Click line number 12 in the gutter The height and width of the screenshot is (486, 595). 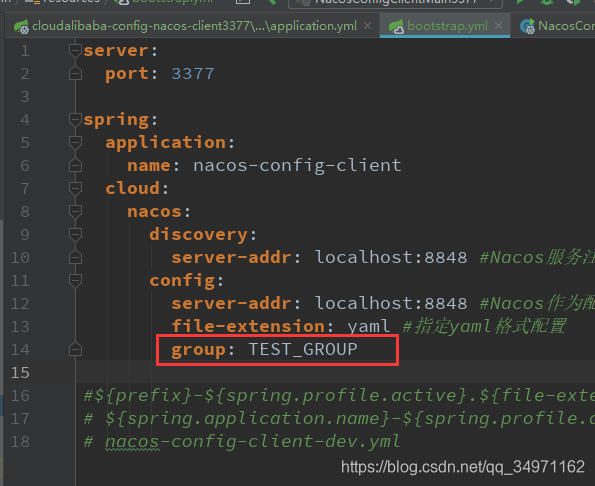pos(20,304)
